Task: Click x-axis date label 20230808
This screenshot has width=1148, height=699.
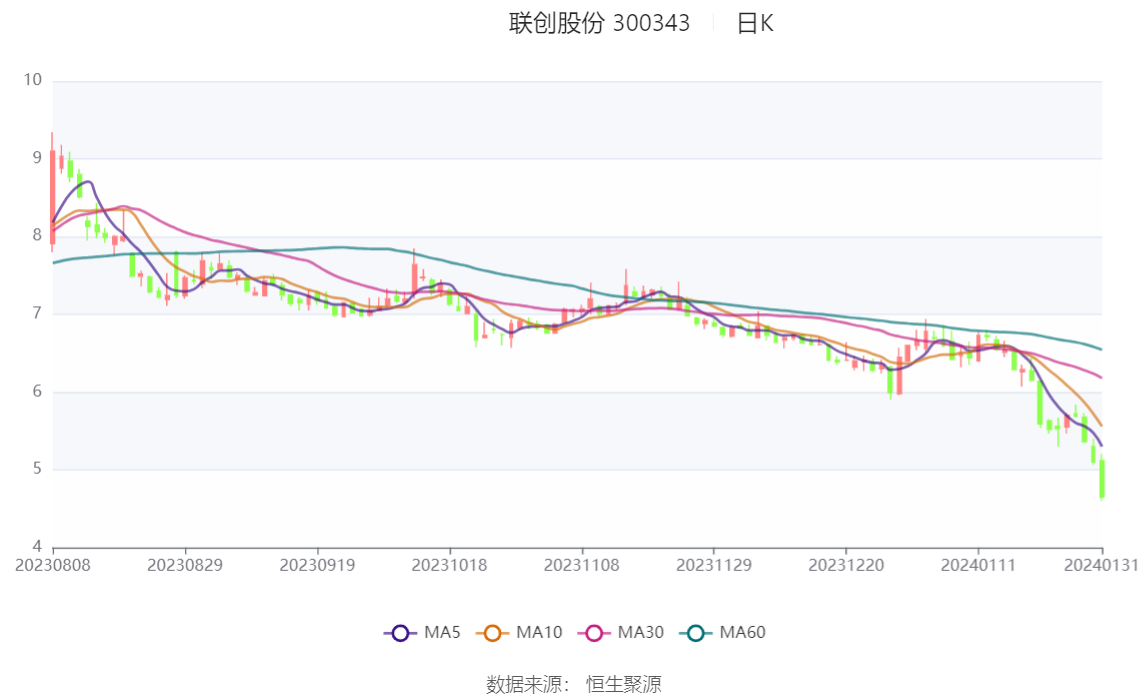Action: pyautogui.click(x=53, y=565)
